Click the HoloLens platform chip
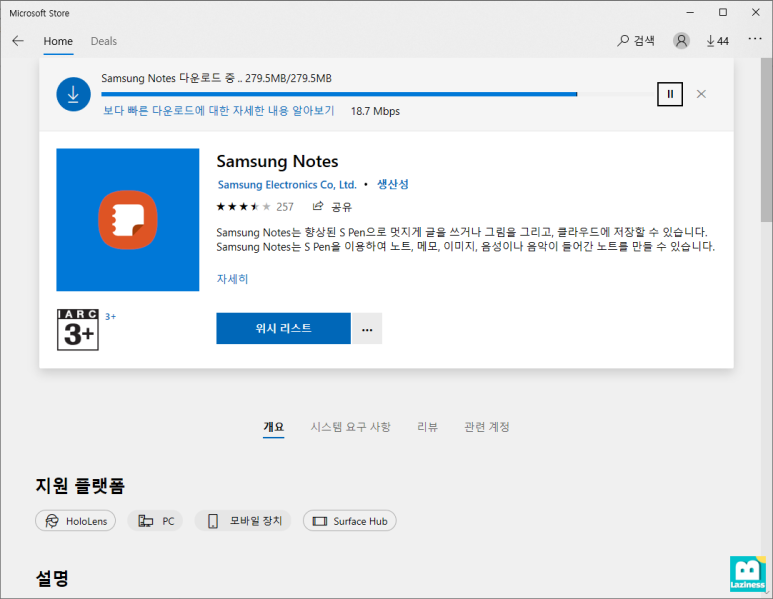The width and height of the screenshot is (773, 599). [x=75, y=521]
